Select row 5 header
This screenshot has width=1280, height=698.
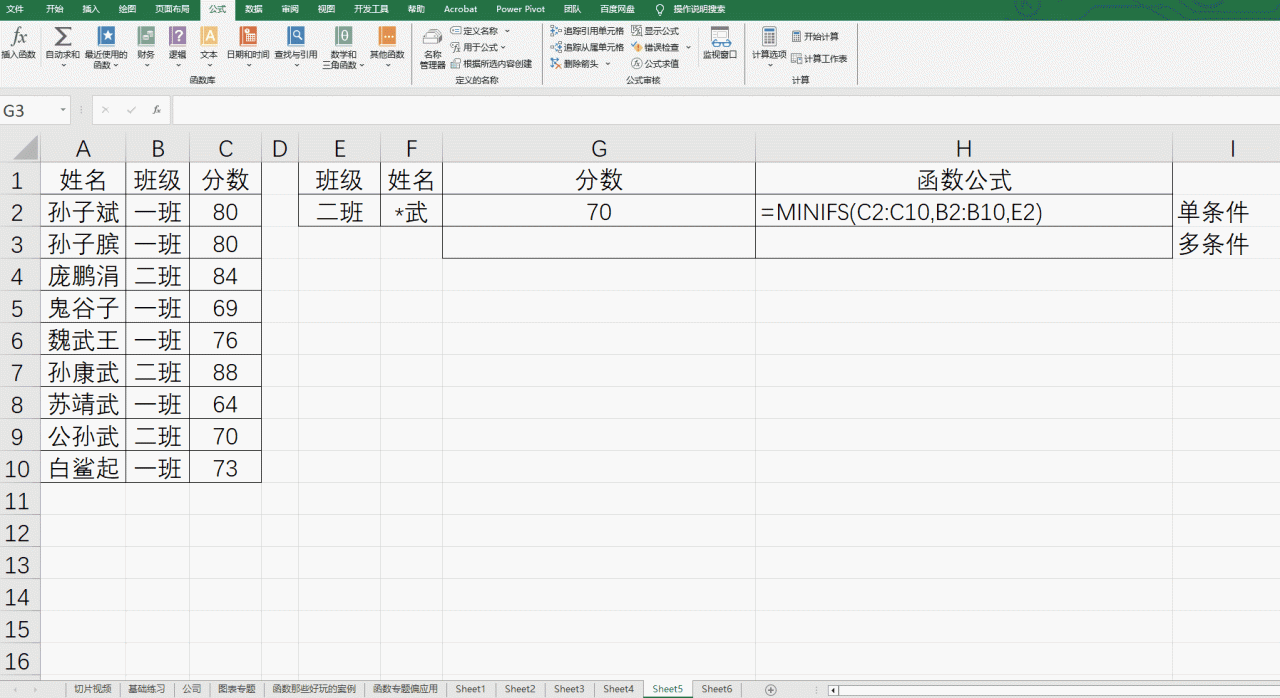[20, 308]
